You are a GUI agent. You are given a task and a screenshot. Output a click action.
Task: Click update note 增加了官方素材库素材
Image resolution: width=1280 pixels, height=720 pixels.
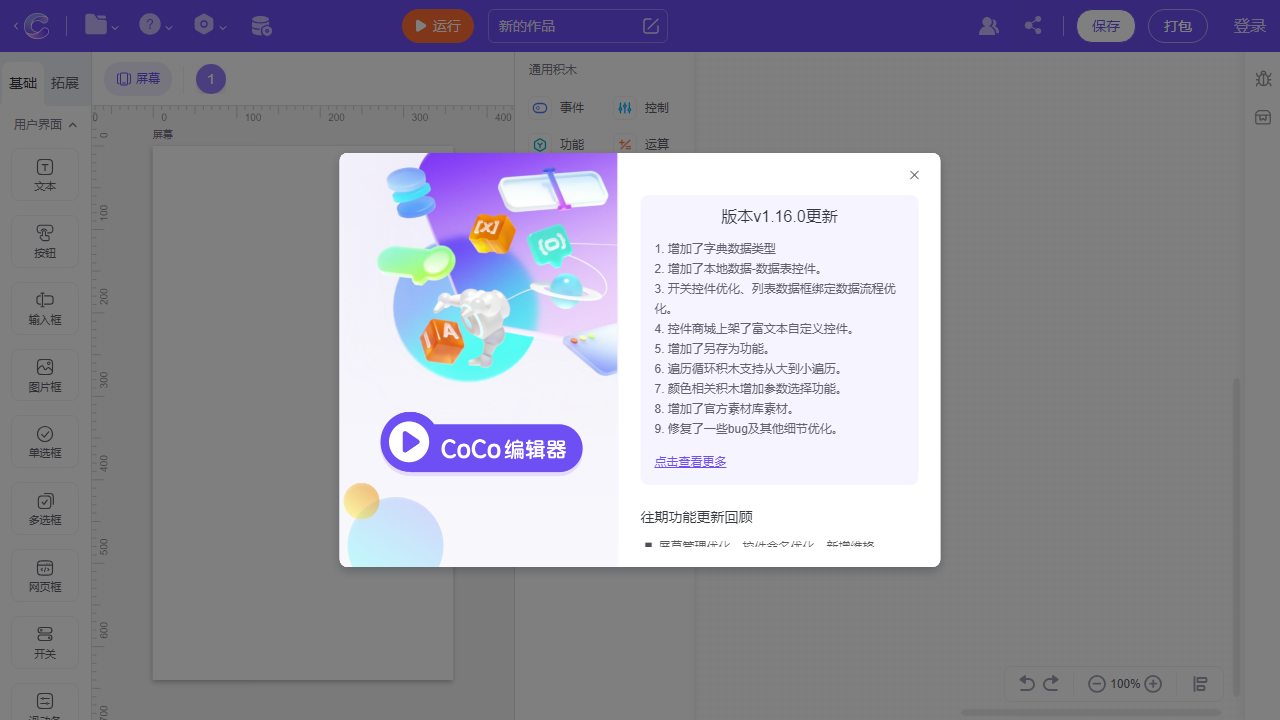coord(725,408)
